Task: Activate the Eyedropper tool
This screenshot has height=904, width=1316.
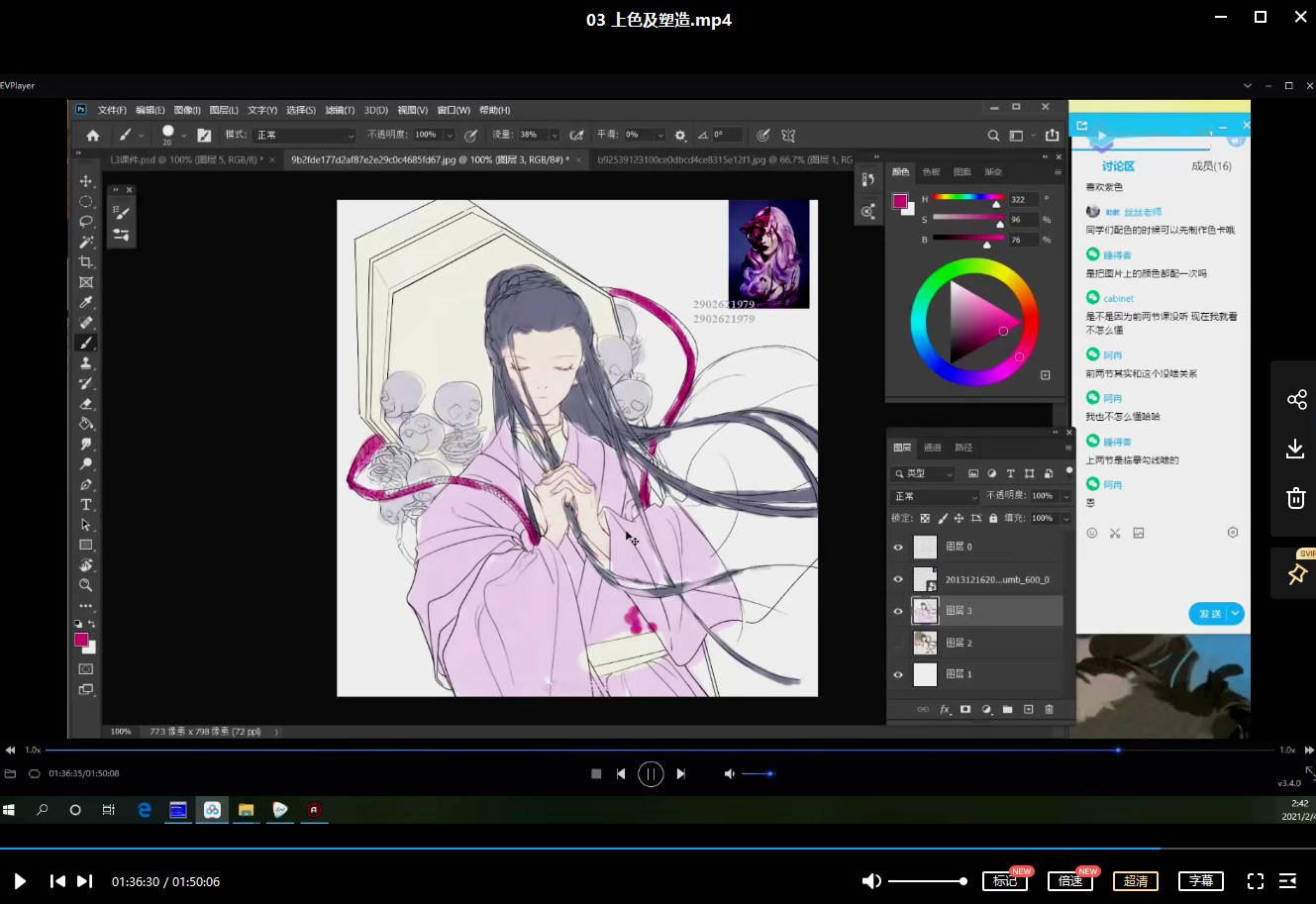Action: point(86,303)
